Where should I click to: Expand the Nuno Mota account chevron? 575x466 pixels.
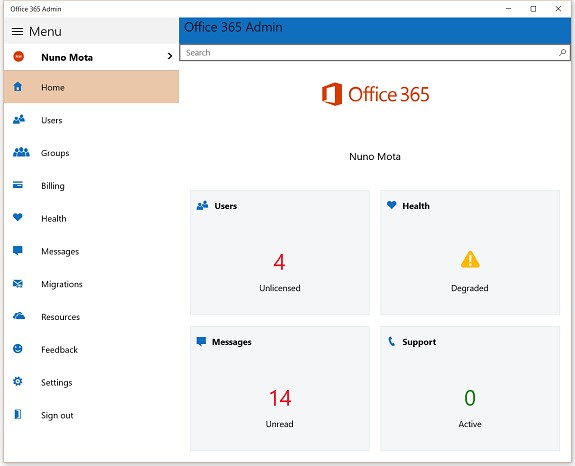[169, 56]
